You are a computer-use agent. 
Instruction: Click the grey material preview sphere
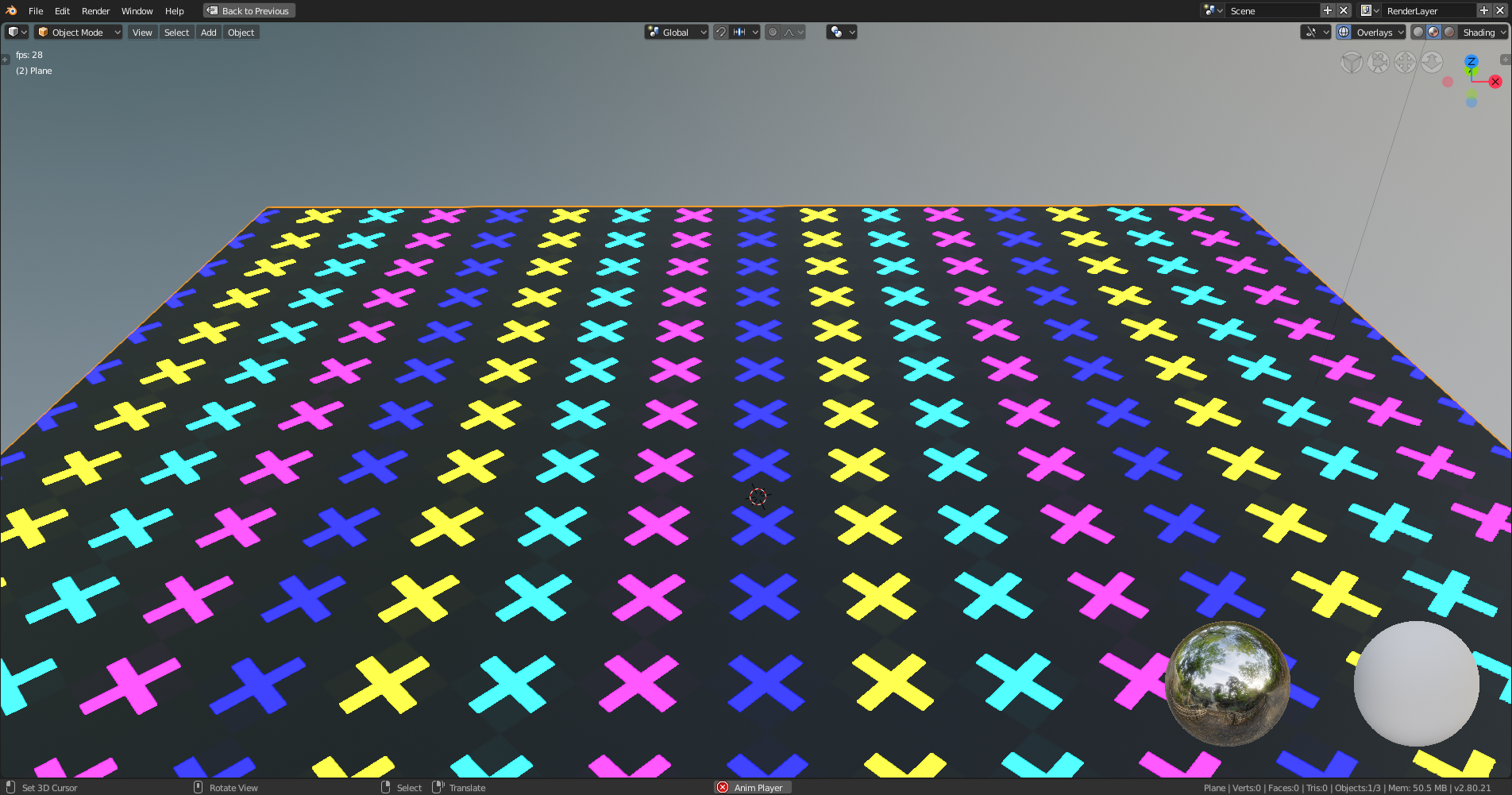(1417, 684)
